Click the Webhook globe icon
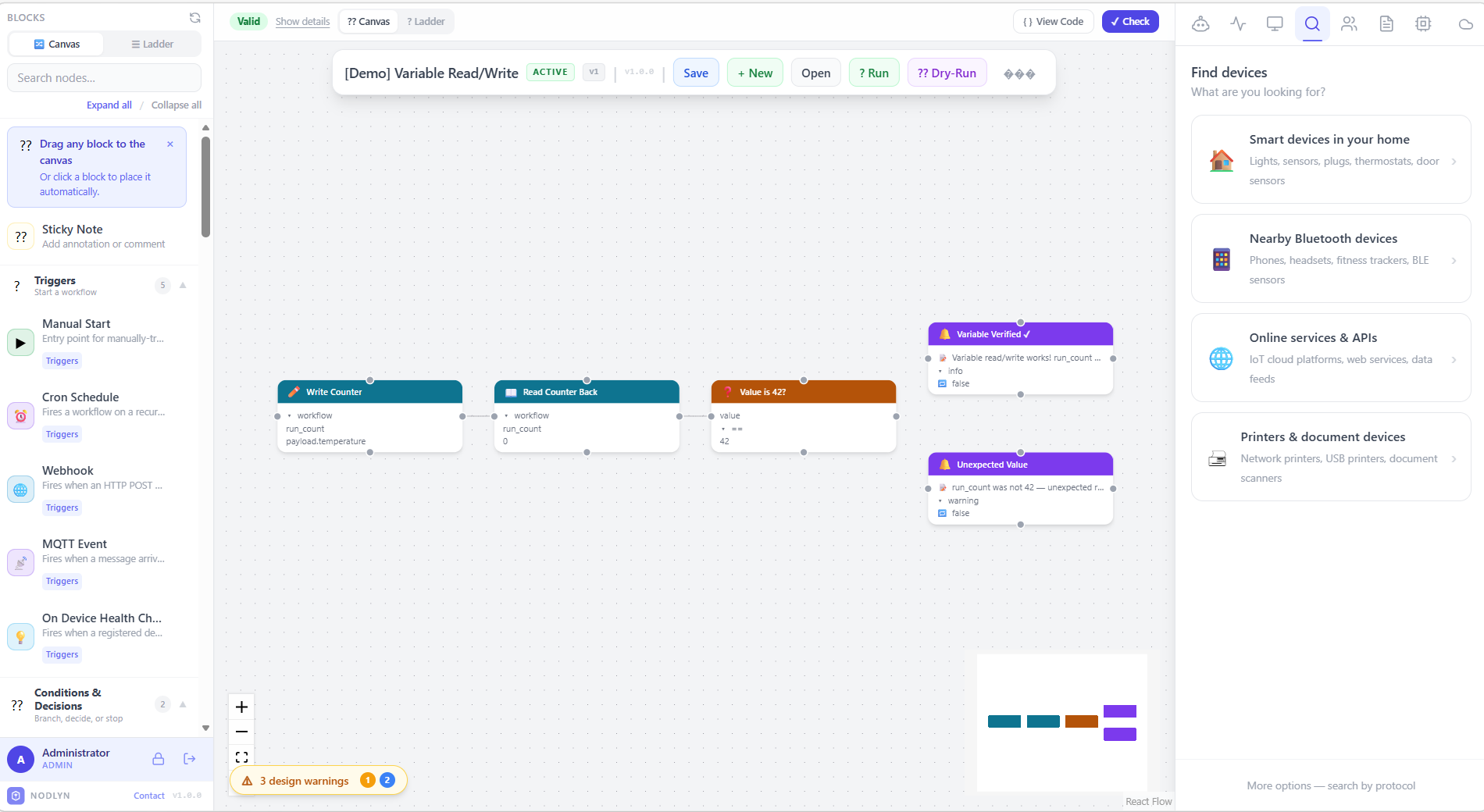The width and height of the screenshot is (1484, 812). coord(20,490)
